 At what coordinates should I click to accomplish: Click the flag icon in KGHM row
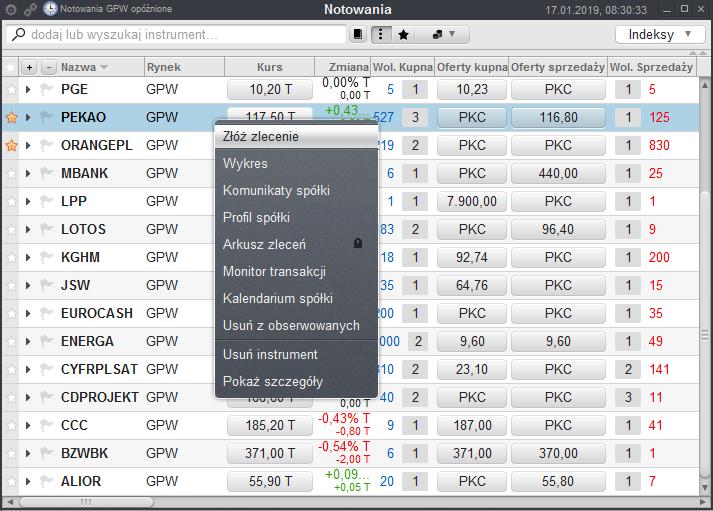46,257
